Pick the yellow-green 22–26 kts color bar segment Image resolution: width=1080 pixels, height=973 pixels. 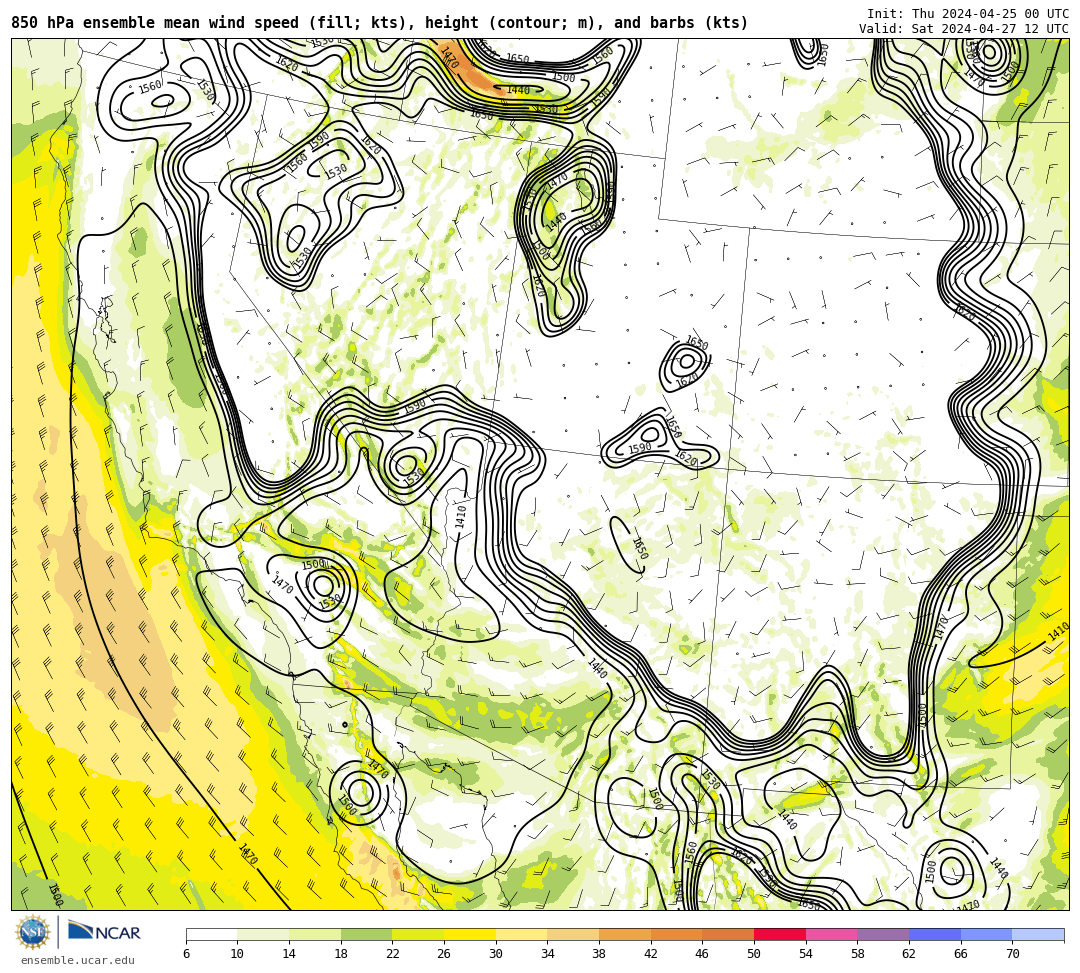[418, 934]
